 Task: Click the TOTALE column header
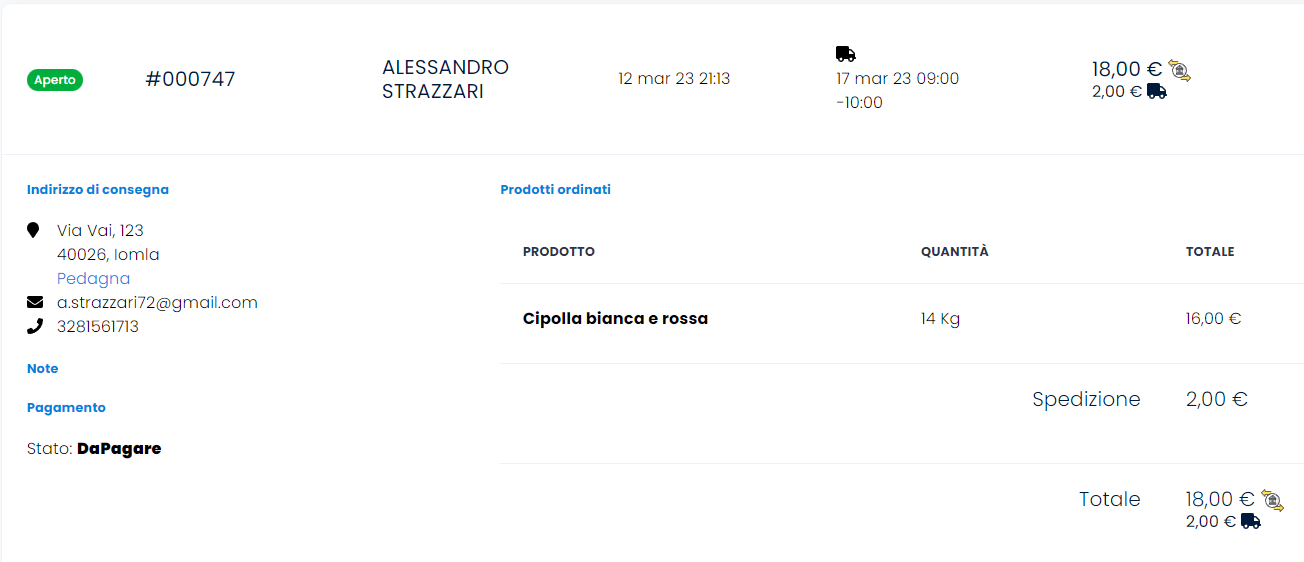pos(1209,252)
